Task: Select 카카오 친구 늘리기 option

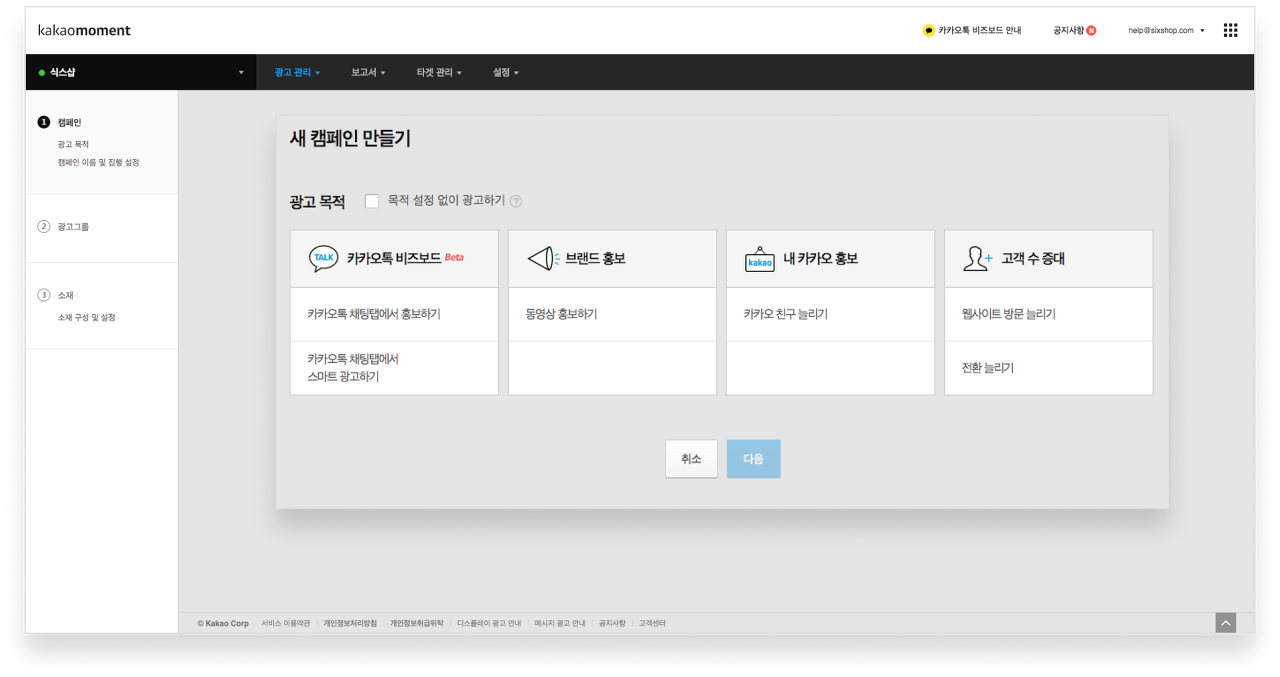Action: 830,314
